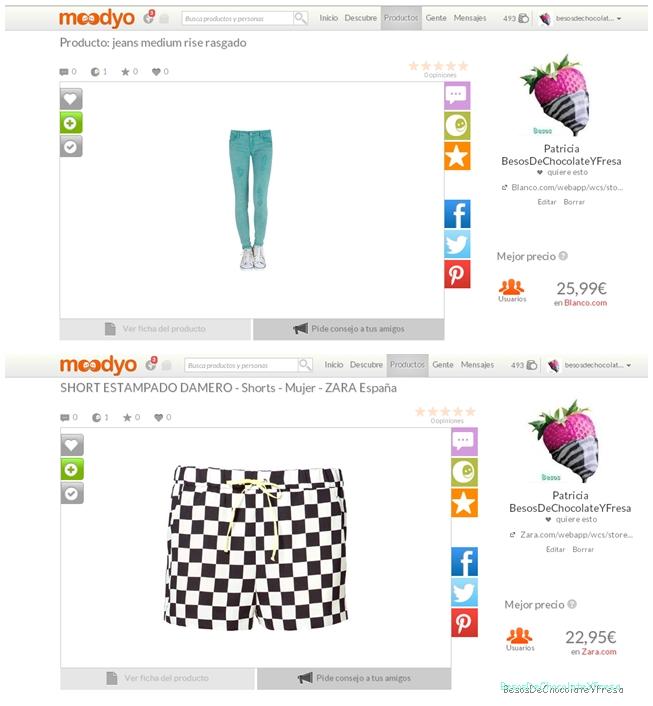Open the Blanco.com price link
The image size is (653, 706).
coord(585,303)
